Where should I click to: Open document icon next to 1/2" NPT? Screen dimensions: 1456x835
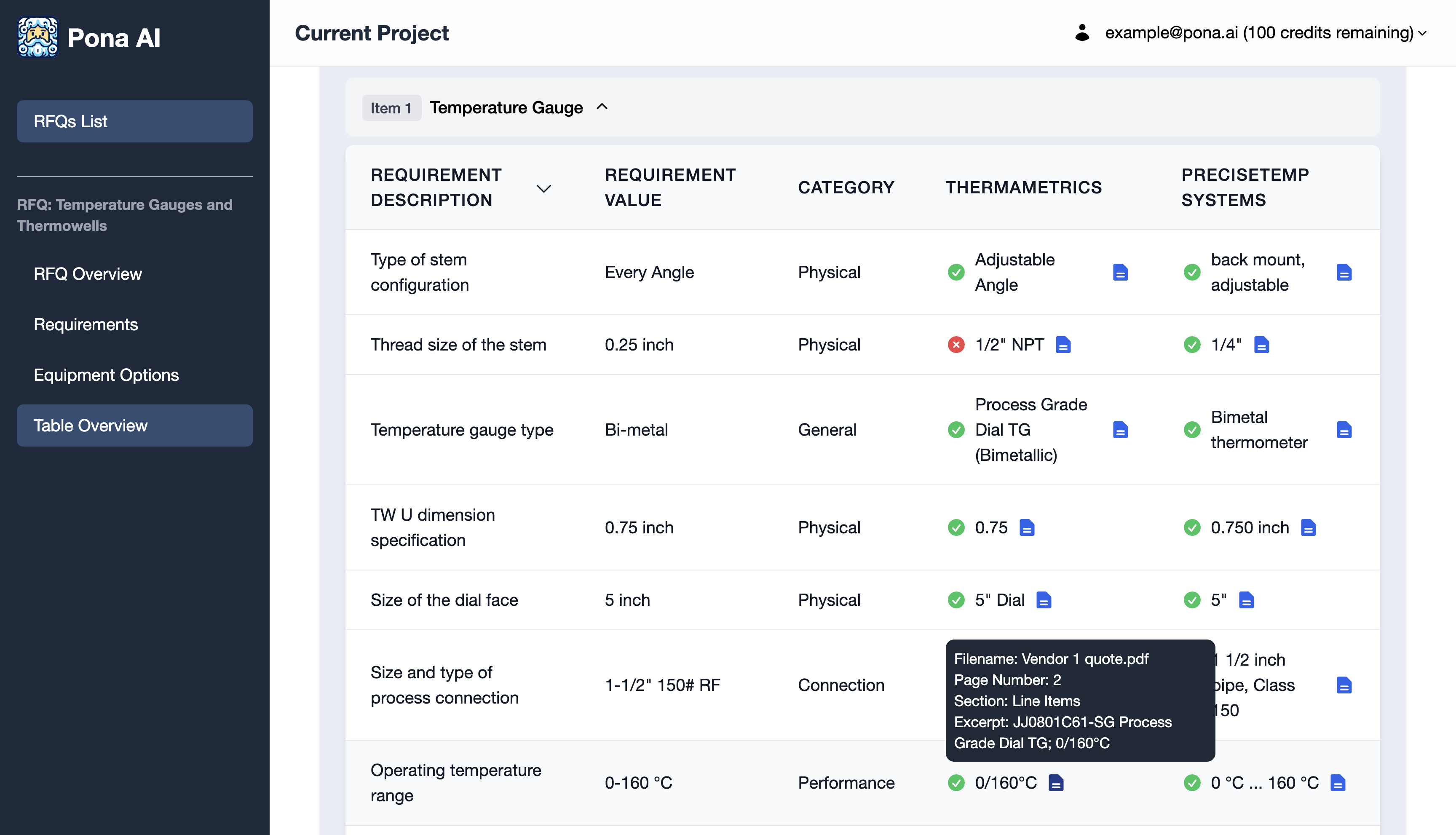click(x=1063, y=345)
